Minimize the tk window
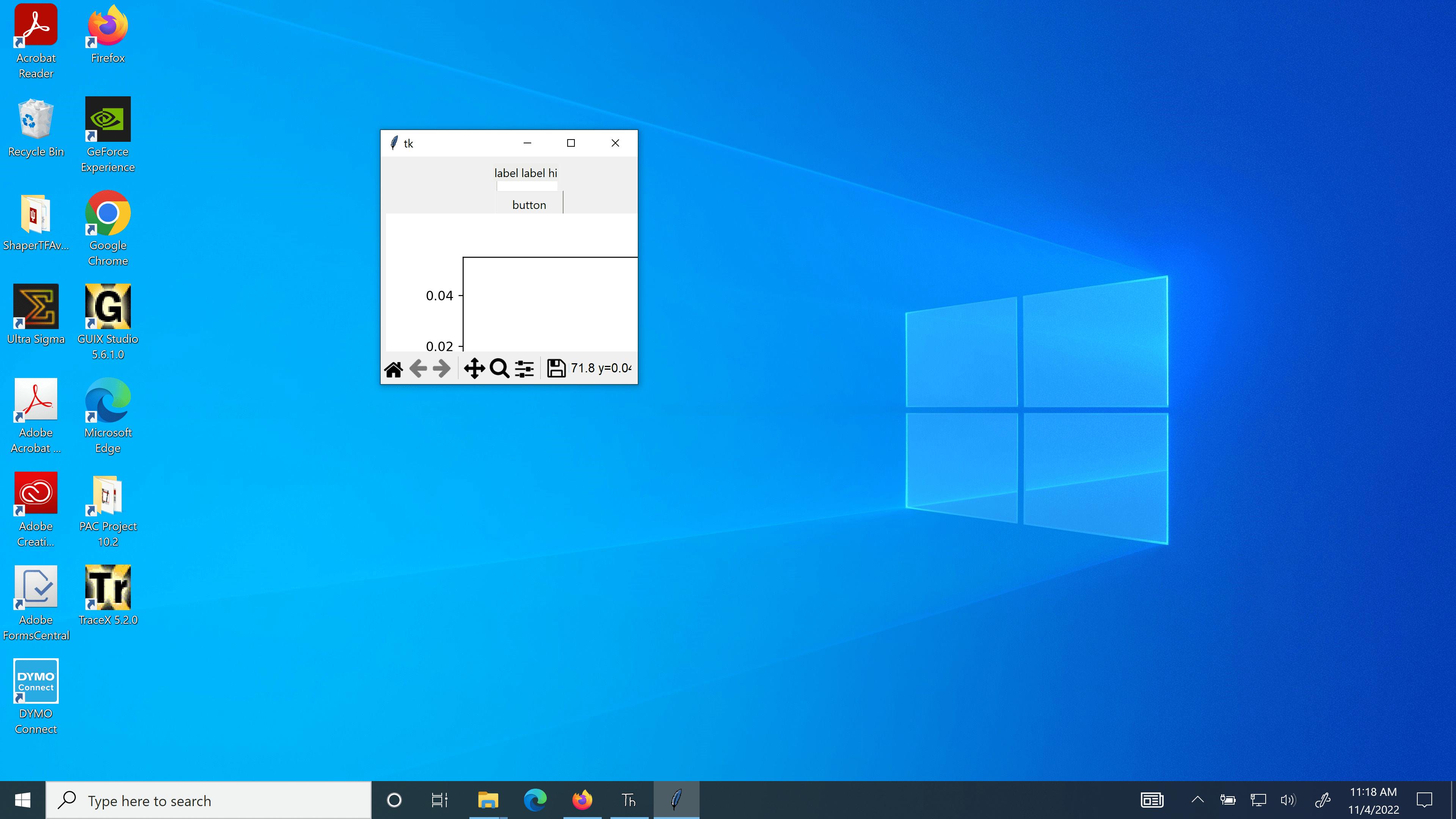 pos(527,143)
